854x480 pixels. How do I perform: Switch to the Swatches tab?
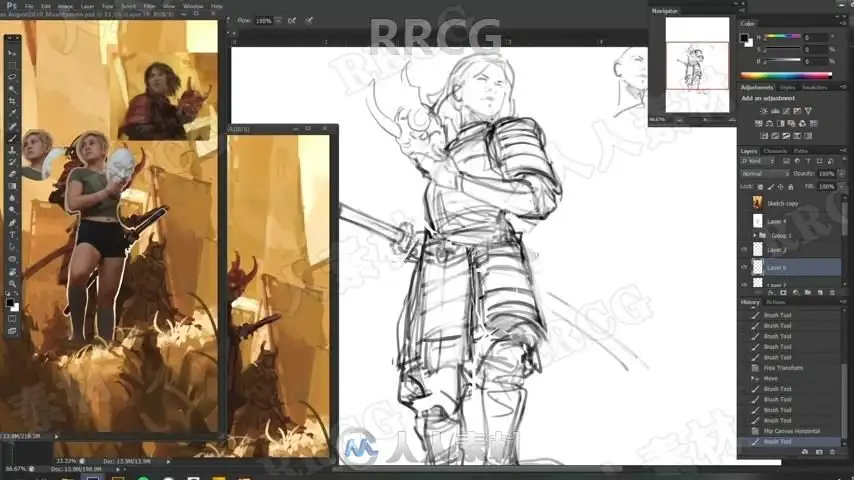(x=814, y=87)
